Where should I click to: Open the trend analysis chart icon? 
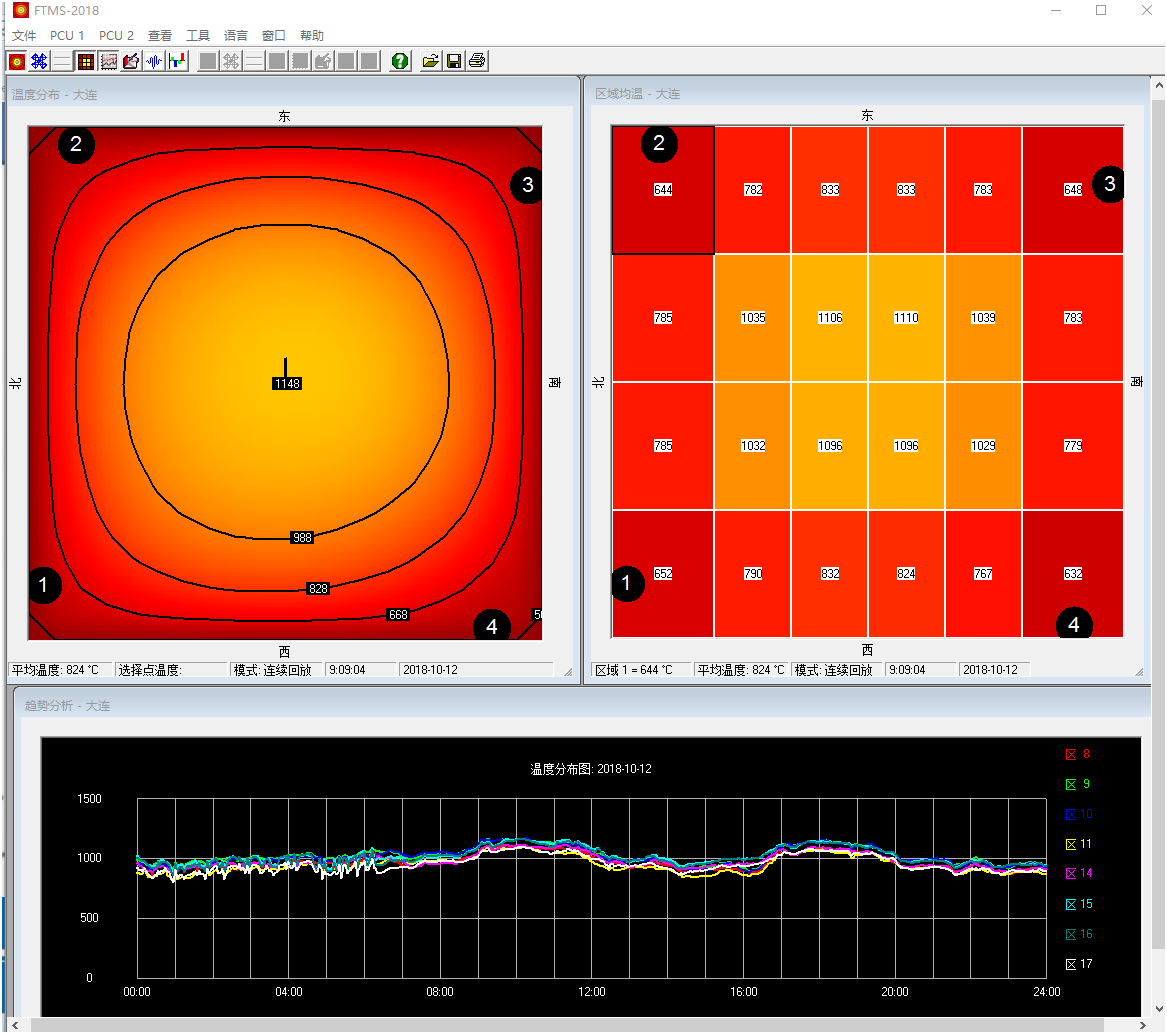click(x=109, y=61)
